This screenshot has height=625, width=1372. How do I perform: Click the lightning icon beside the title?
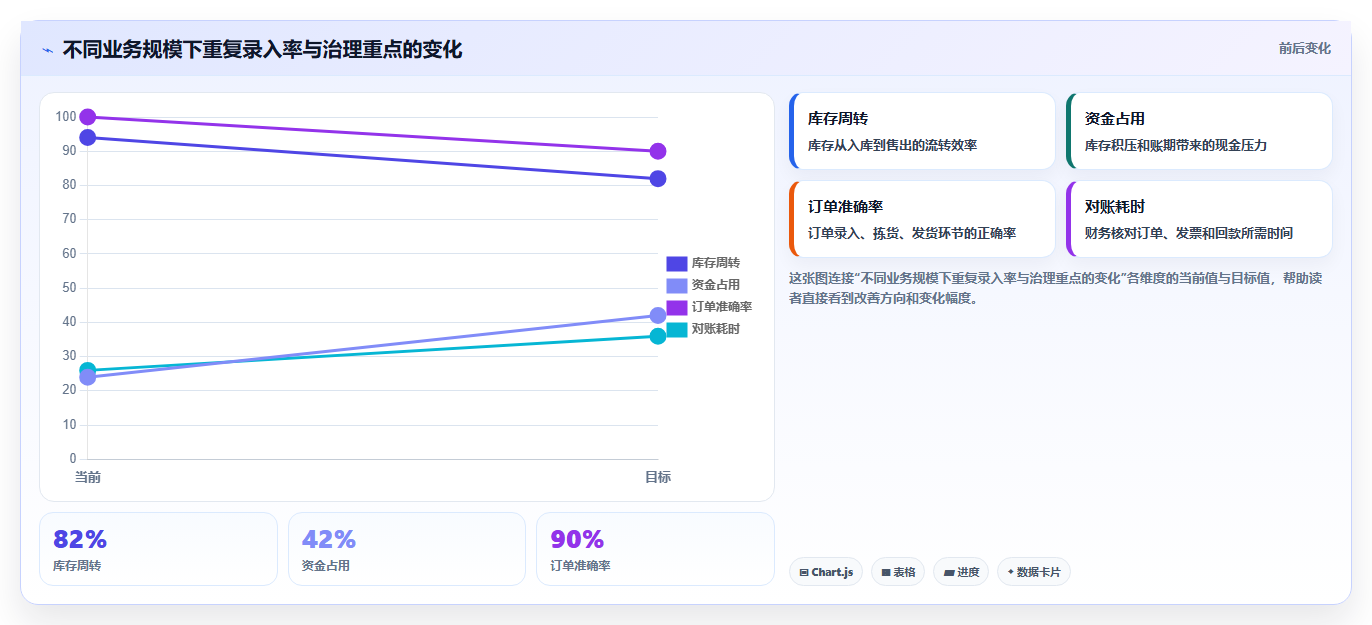(48, 50)
